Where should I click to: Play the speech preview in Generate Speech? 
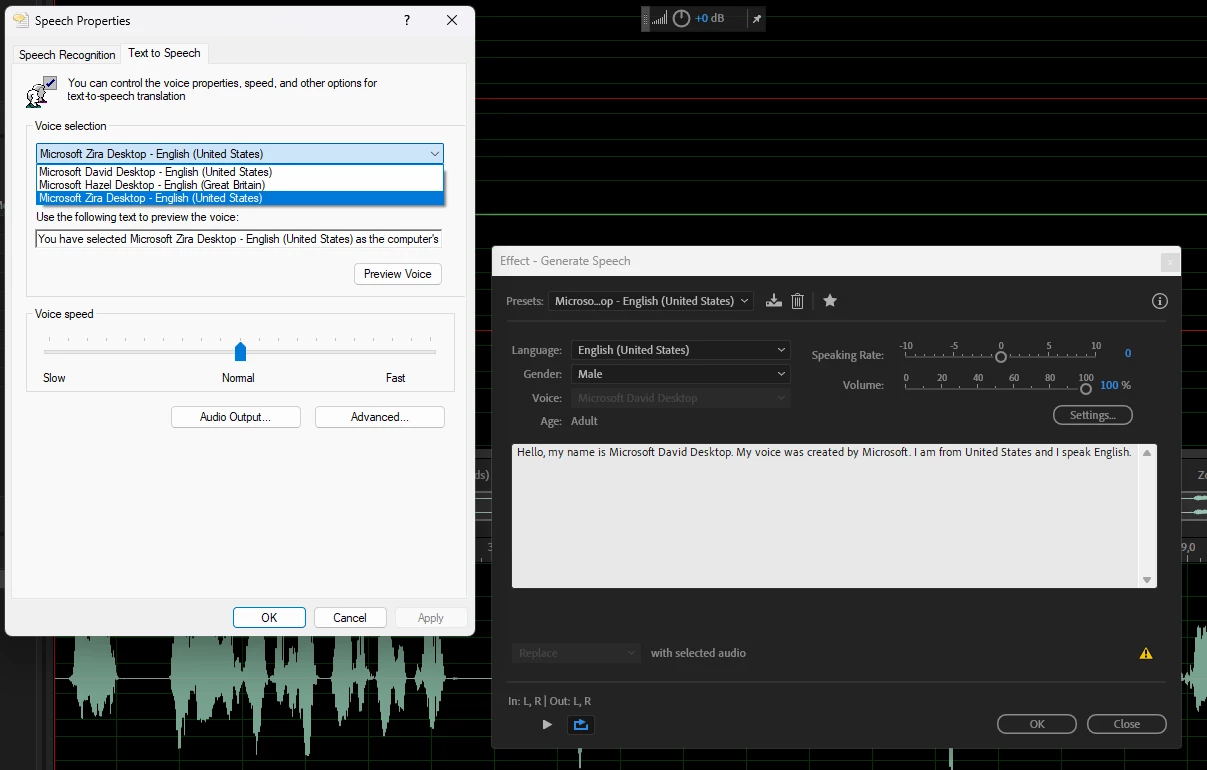tap(547, 724)
